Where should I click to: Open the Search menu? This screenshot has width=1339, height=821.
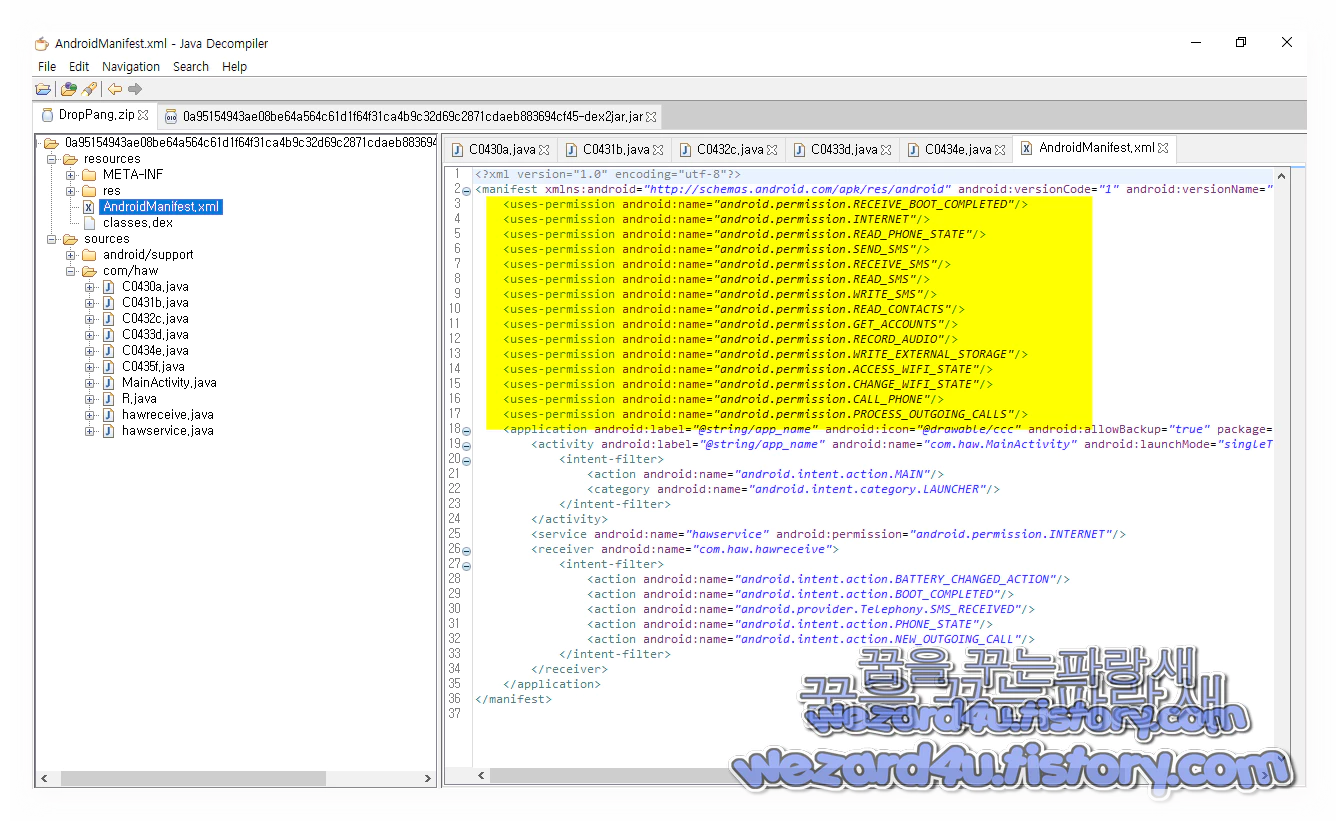point(191,67)
